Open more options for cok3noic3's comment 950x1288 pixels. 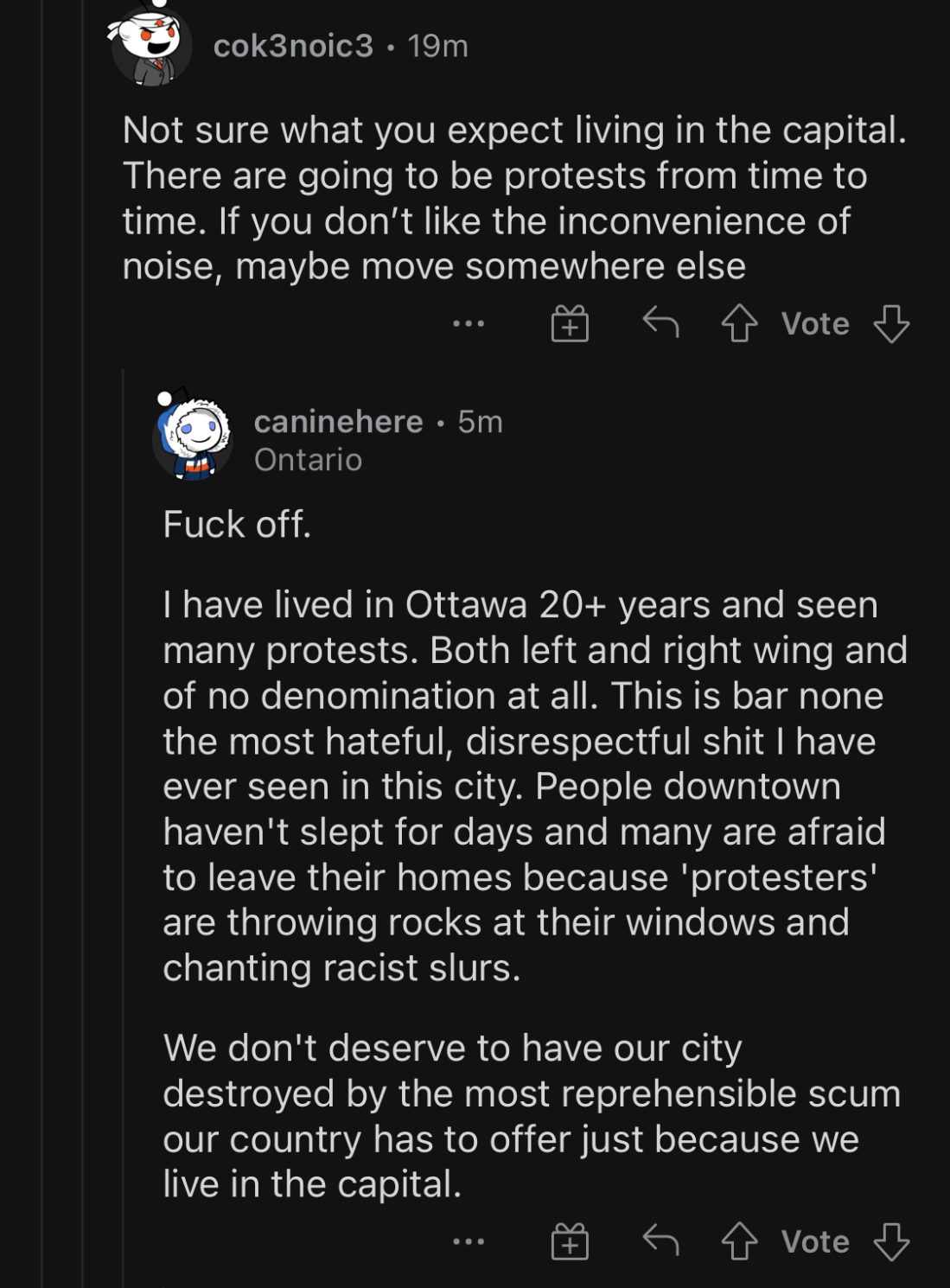[469, 324]
